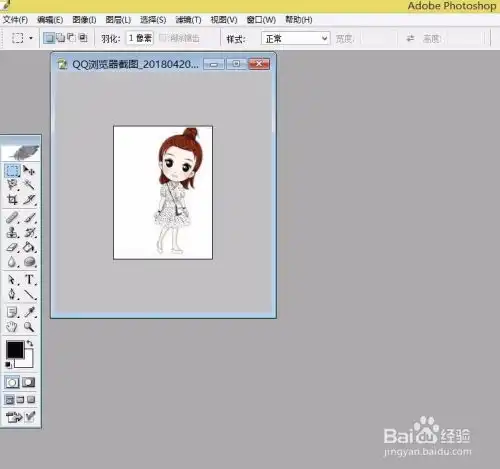500x469 pixels.
Task: Select the Slice tool
Action: click(29, 199)
